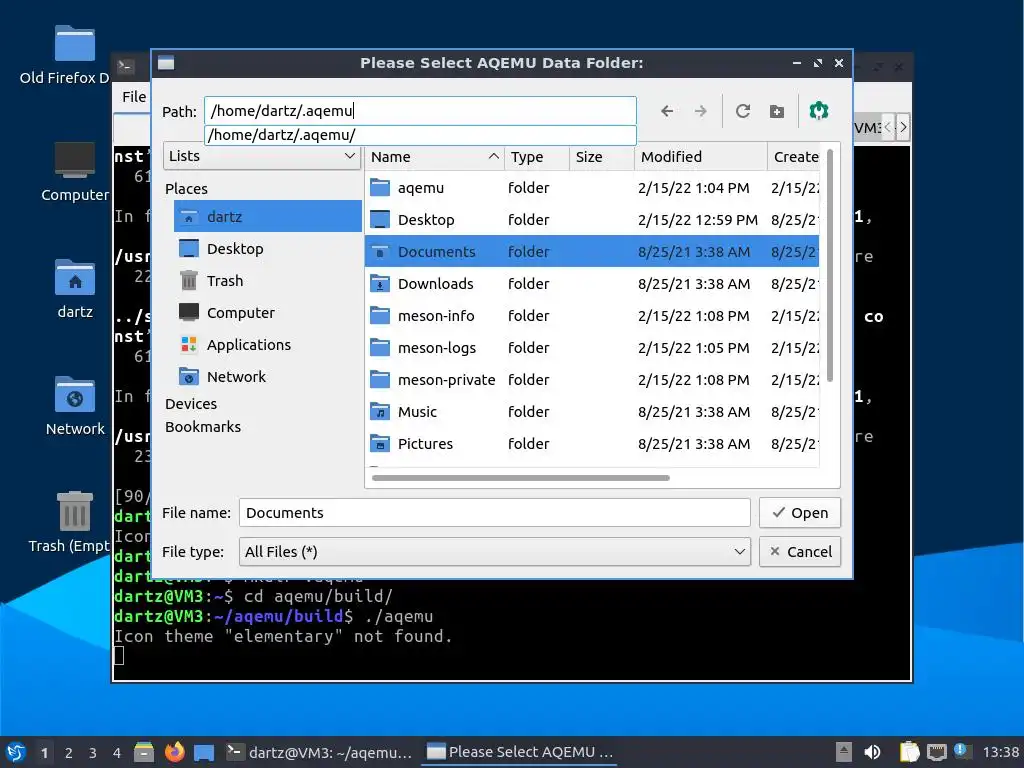Select the Music folder row
This screenshot has height=768, width=1024.
coord(592,411)
